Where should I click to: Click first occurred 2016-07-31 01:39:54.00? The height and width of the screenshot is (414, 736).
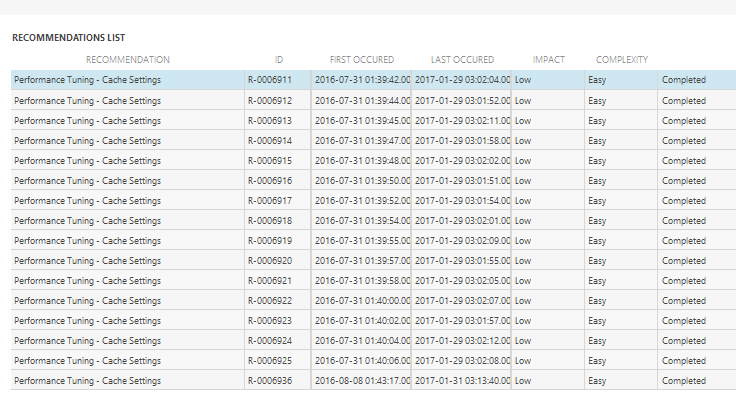point(362,221)
